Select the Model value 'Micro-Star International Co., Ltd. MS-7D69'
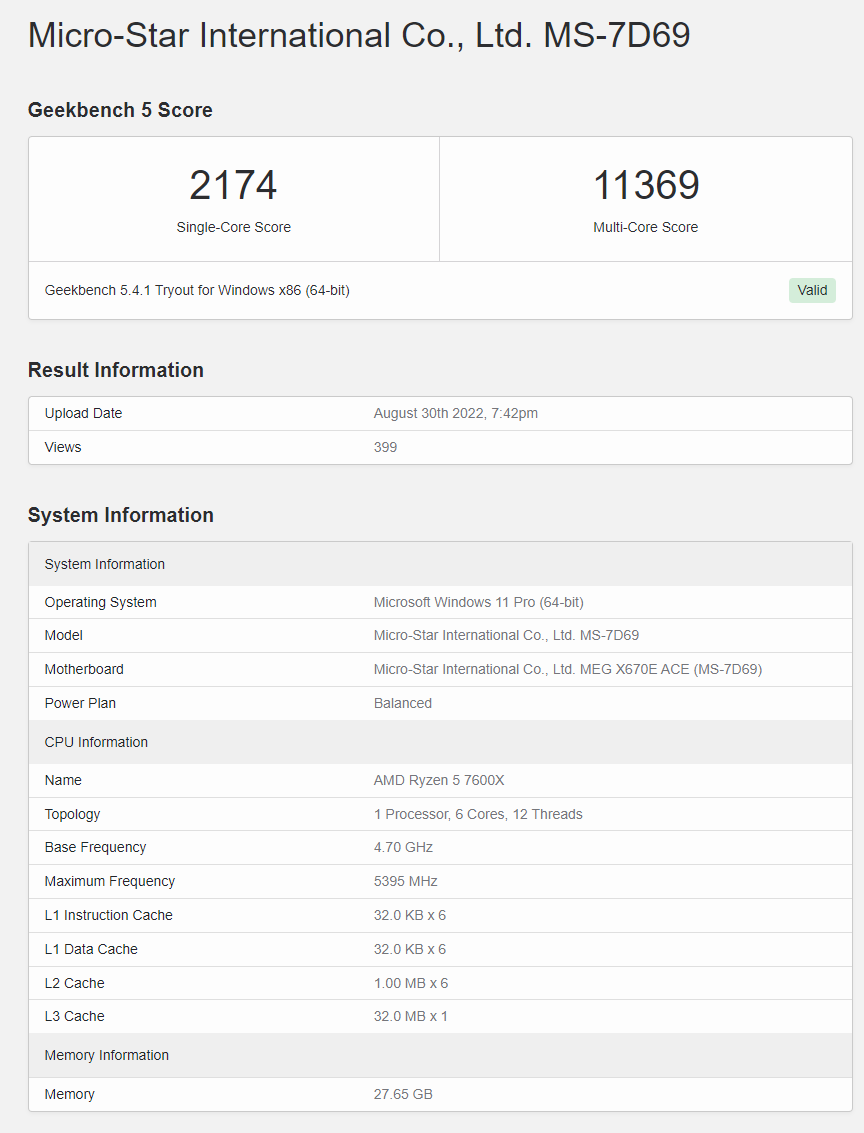 pos(506,635)
